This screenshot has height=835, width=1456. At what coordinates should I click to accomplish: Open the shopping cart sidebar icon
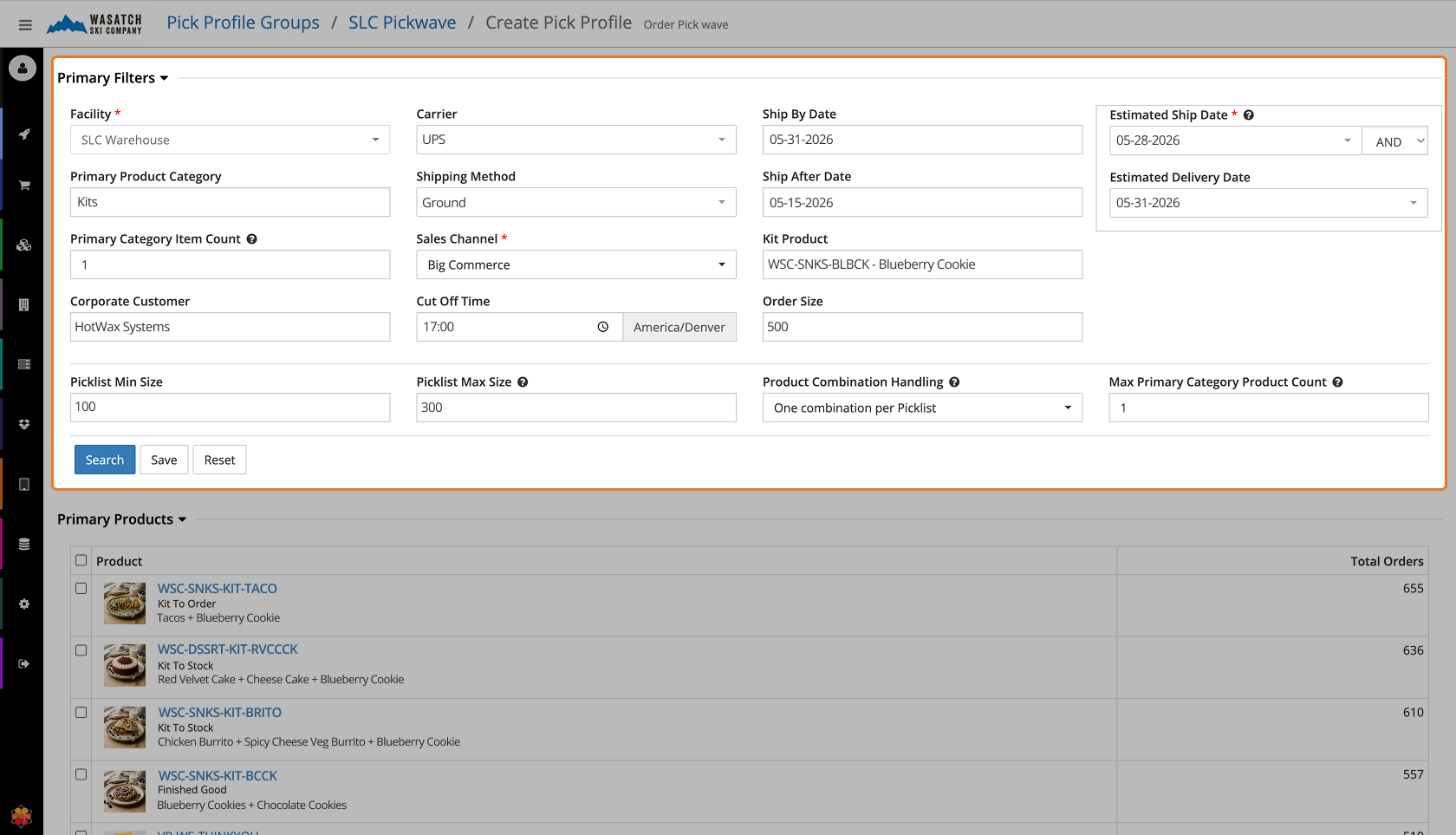tap(24, 186)
